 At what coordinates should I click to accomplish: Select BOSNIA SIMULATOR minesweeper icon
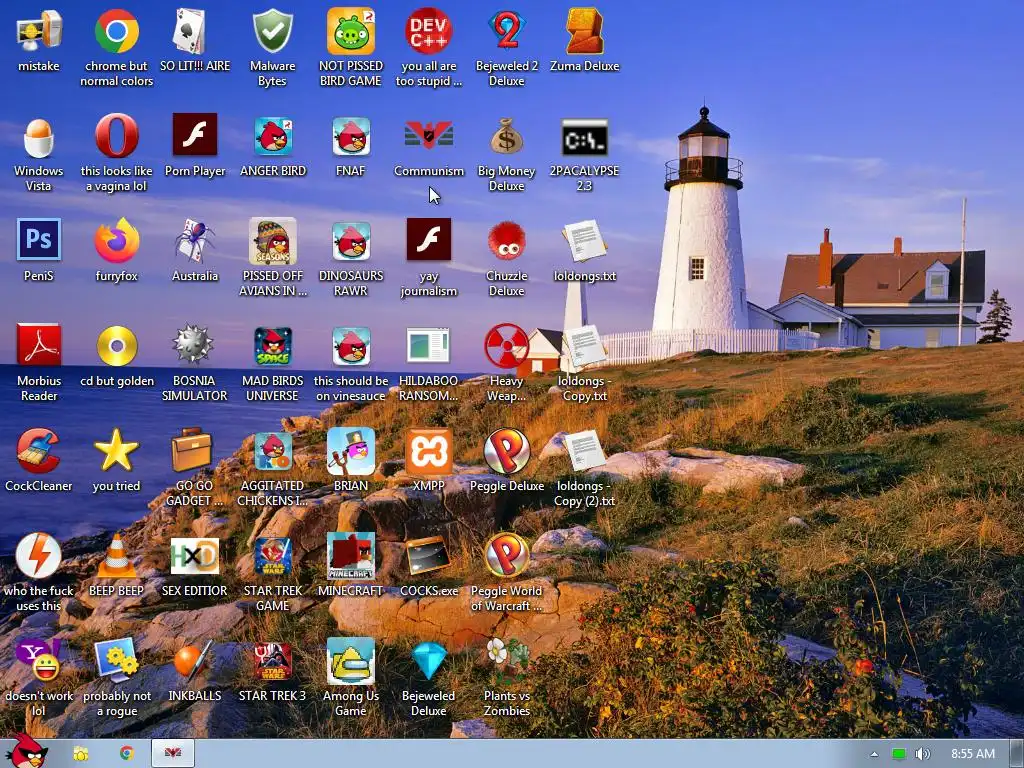tap(194, 345)
